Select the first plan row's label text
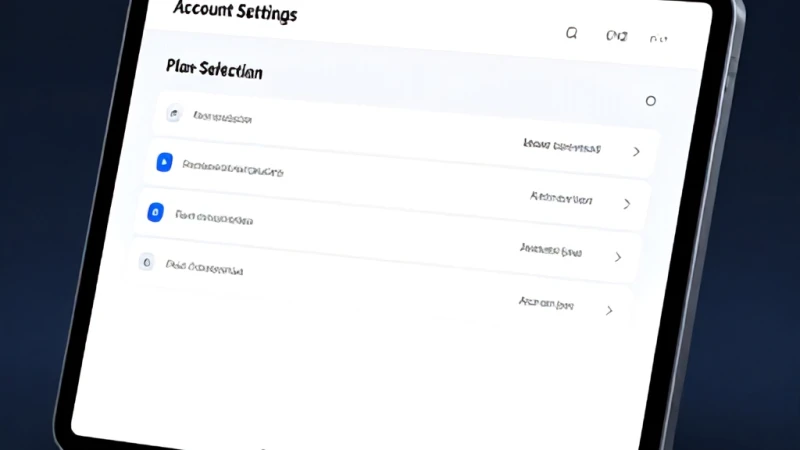The width and height of the screenshot is (800, 450). pyautogui.click(x=222, y=118)
